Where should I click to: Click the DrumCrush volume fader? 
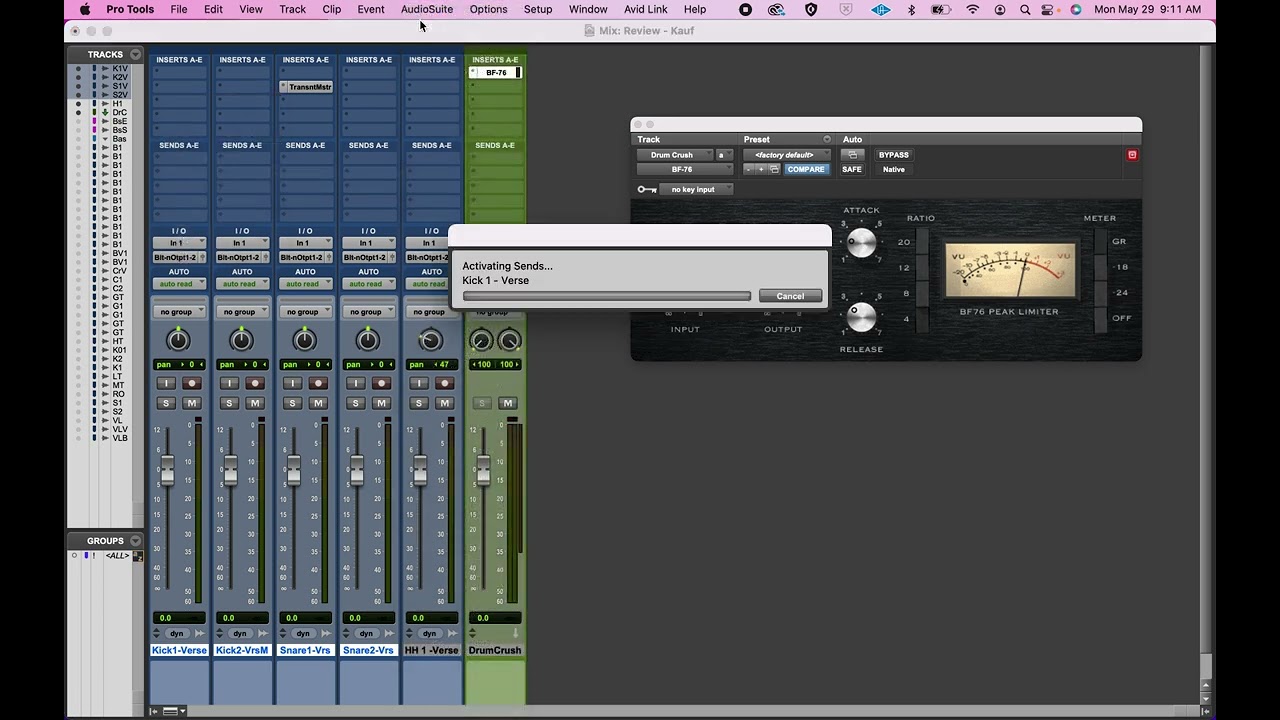click(483, 470)
